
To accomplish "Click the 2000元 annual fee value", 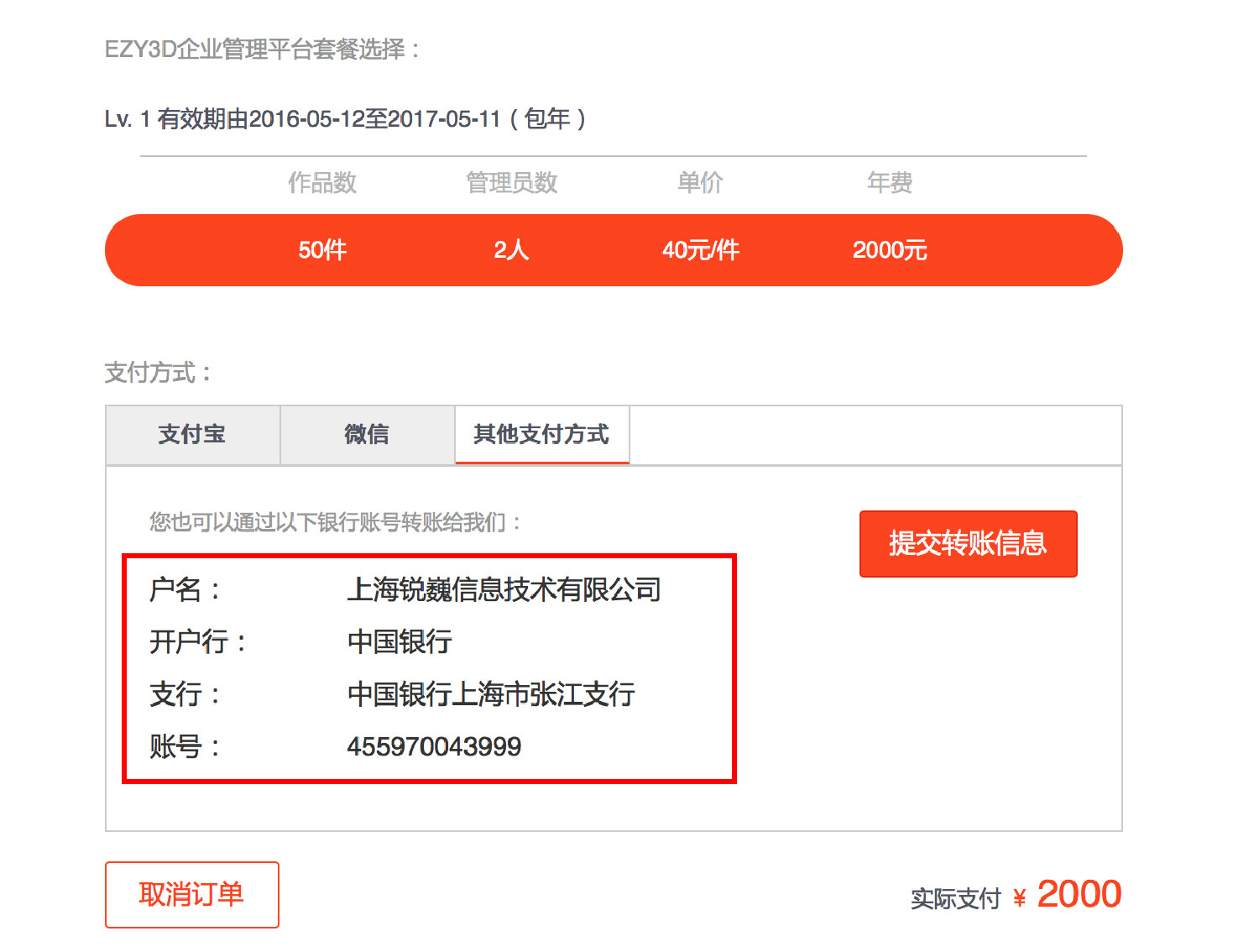I will coord(890,250).
